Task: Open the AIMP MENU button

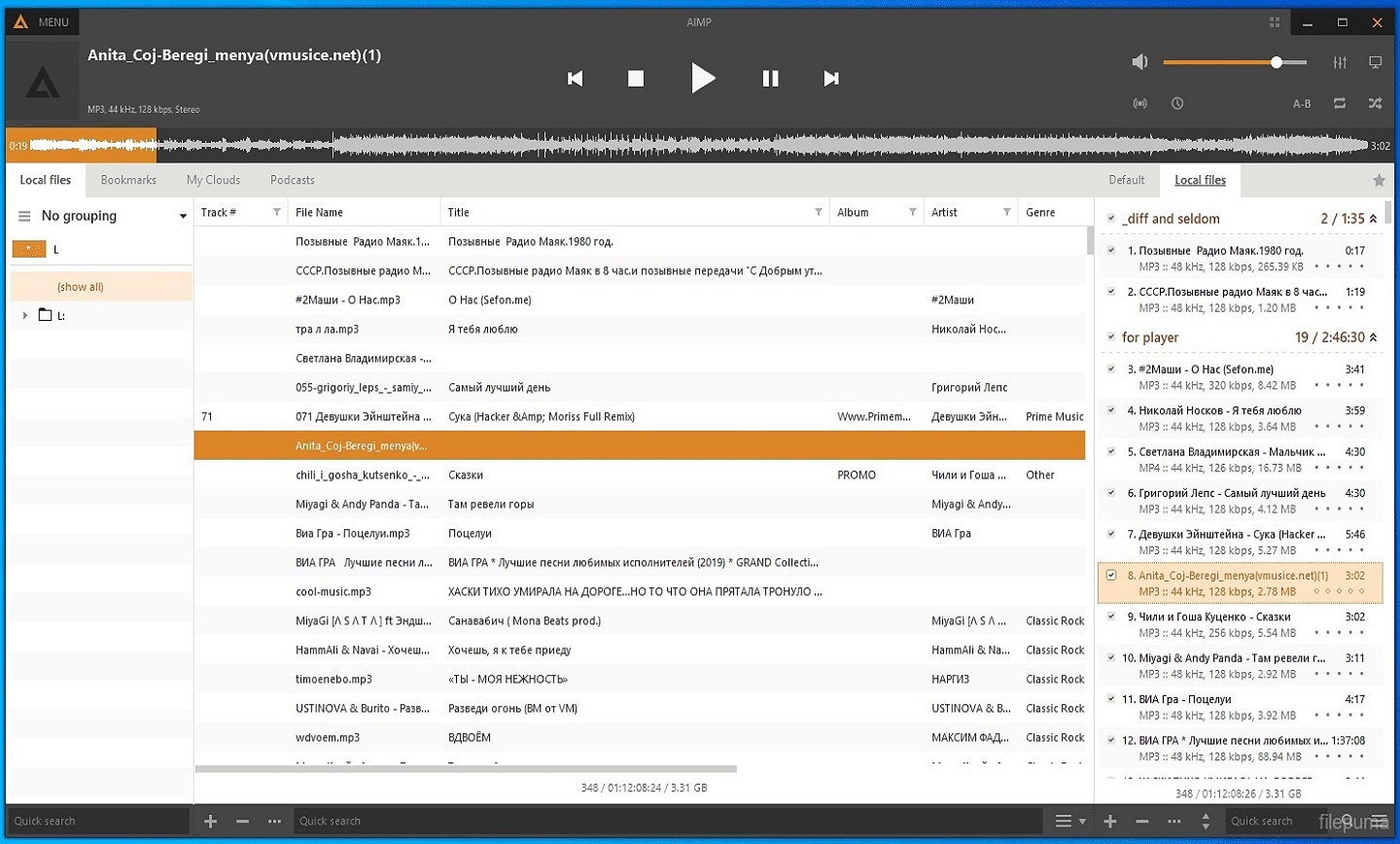Action: [41, 21]
